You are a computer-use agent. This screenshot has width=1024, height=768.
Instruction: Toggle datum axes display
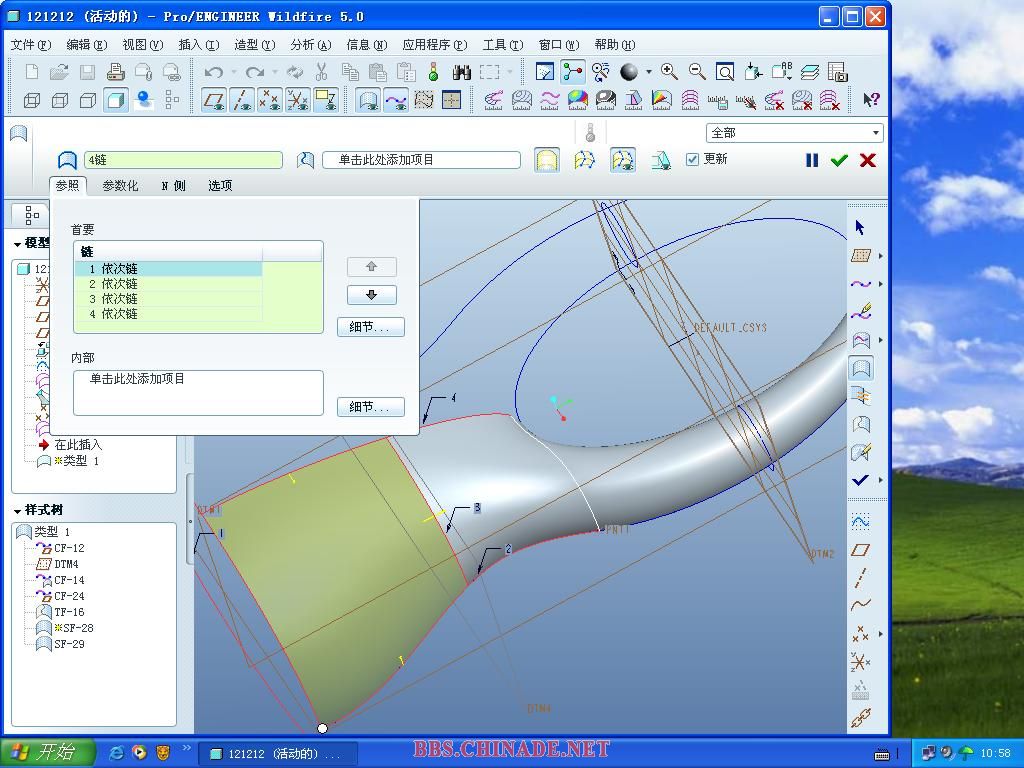point(242,100)
